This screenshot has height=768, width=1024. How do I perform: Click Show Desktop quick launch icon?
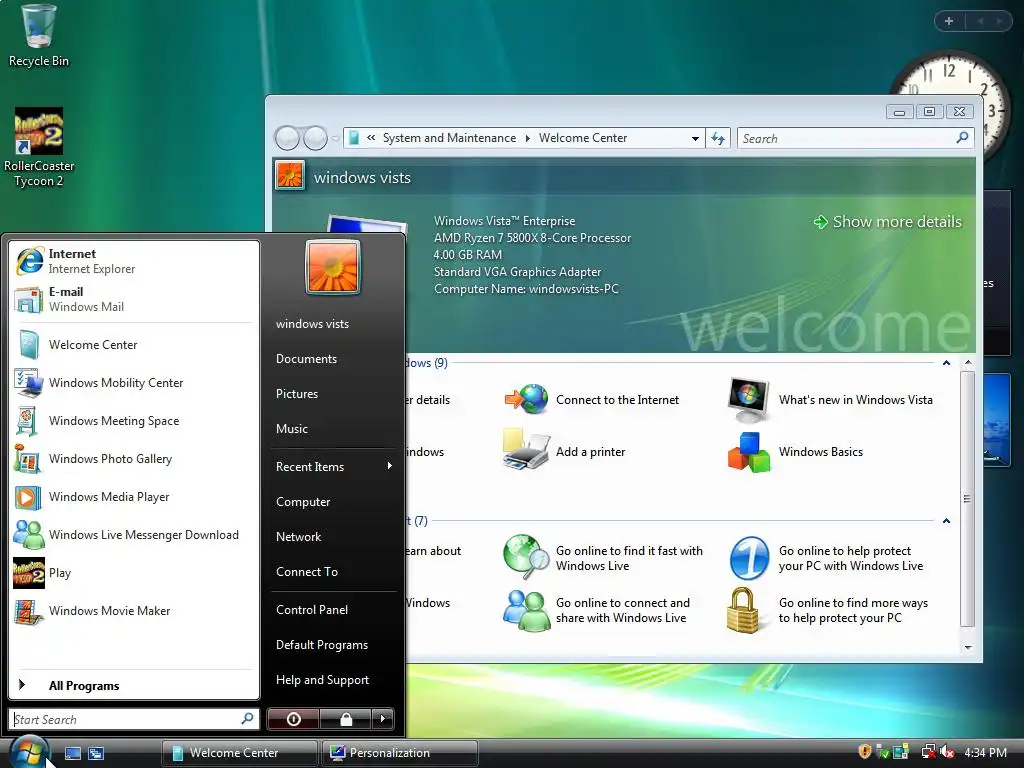[72, 753]
